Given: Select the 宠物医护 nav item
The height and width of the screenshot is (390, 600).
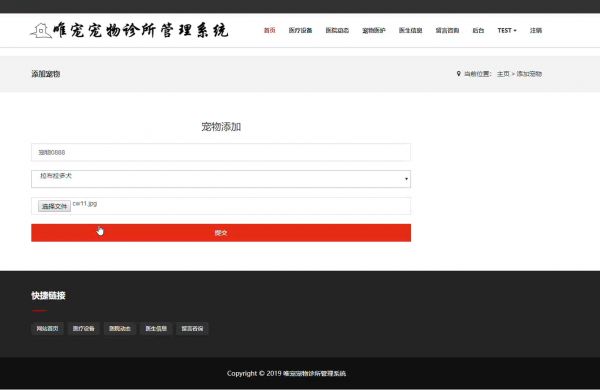Looking at the screenshot, I should pos(374,30).
